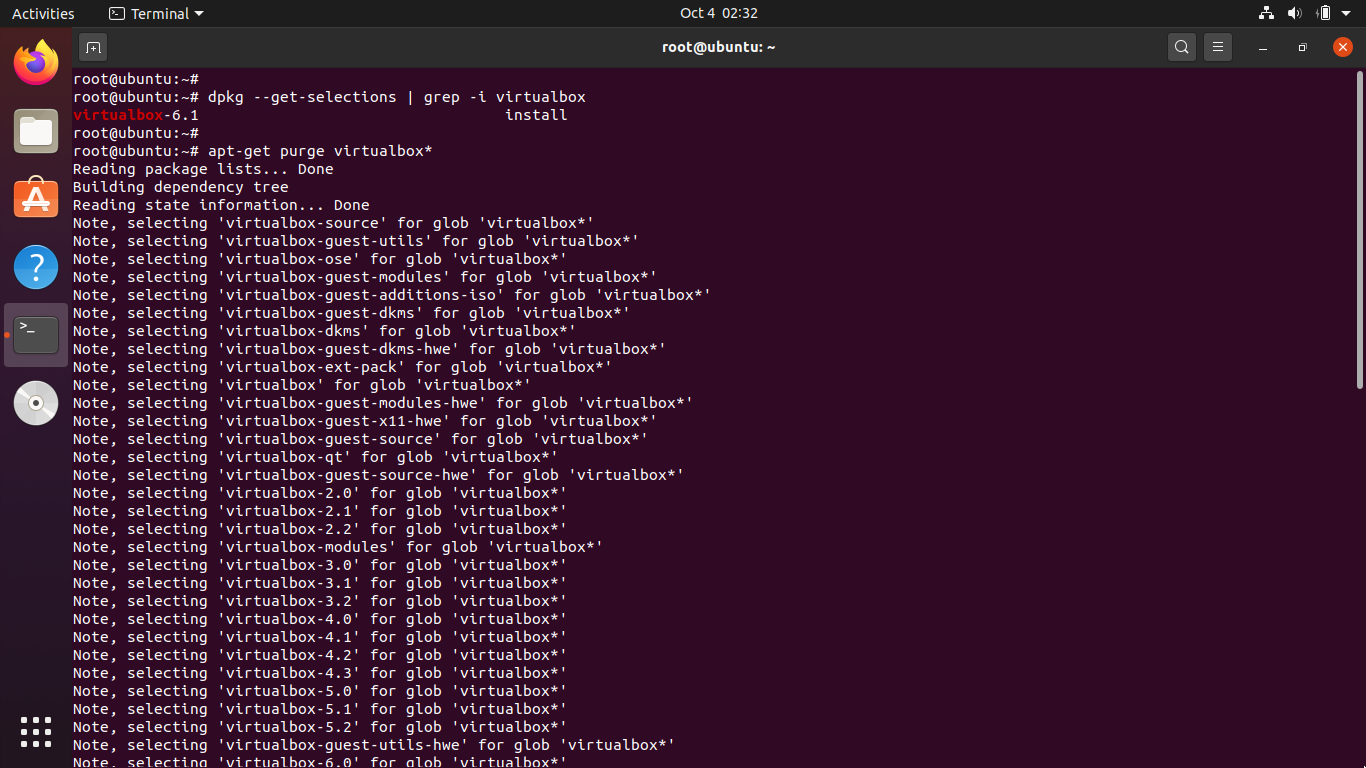Click the 'virtualbox-4.3' note line
Image resolution: width=1366 pixels, height=768 pixels.
(x=320, y=673)
